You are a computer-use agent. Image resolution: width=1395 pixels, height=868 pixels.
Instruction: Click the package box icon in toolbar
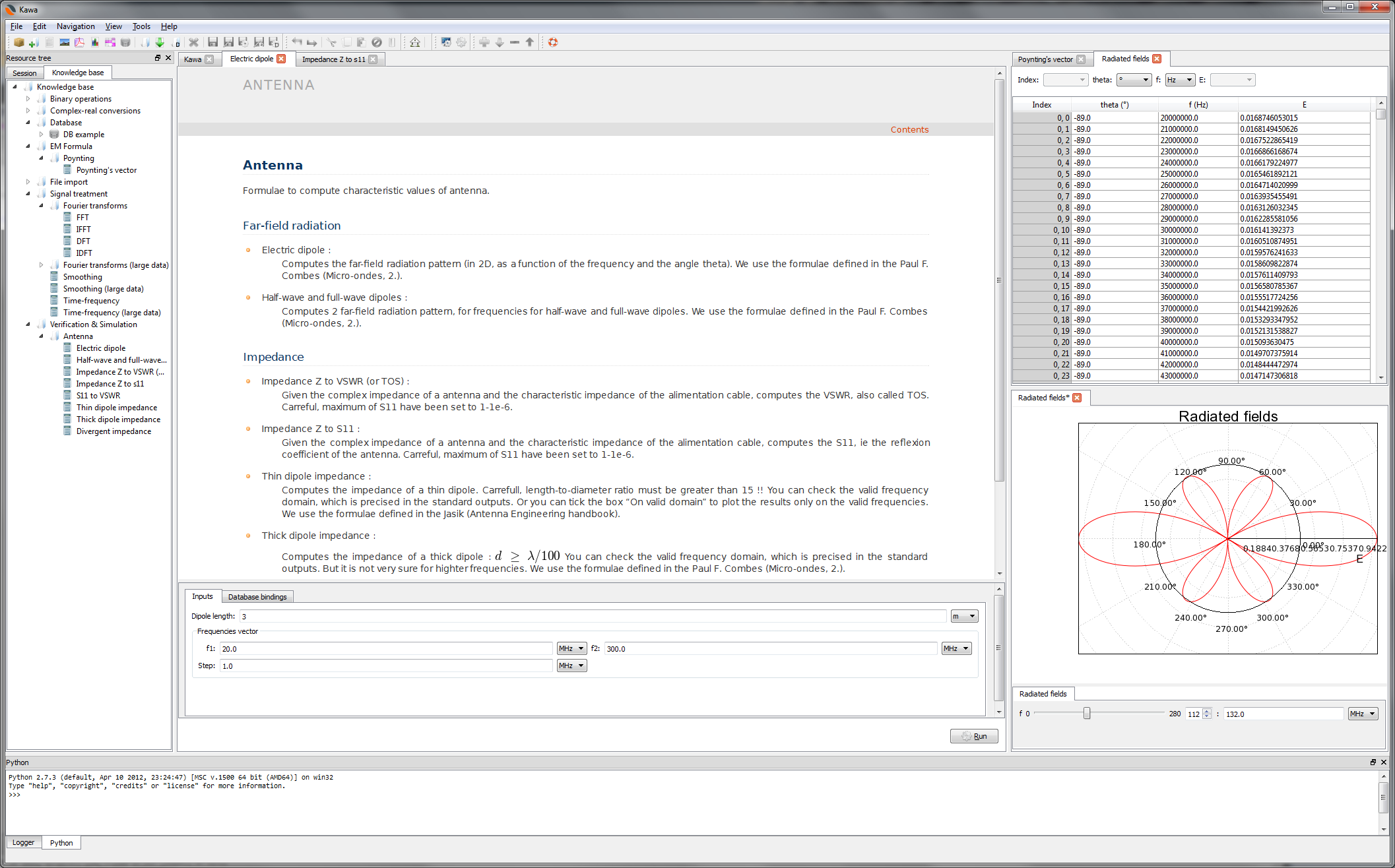(x=19, y=42)
